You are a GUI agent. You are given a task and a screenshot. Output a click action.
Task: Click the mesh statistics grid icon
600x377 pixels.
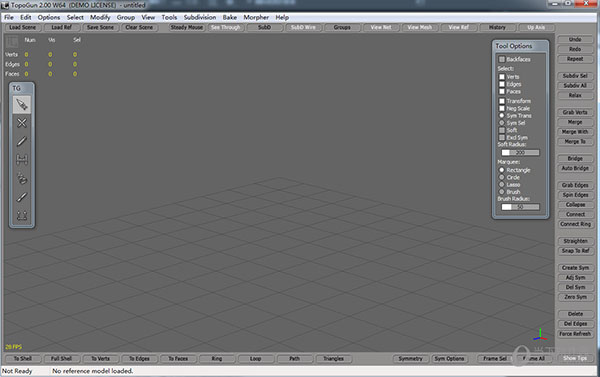click(12, 41)
